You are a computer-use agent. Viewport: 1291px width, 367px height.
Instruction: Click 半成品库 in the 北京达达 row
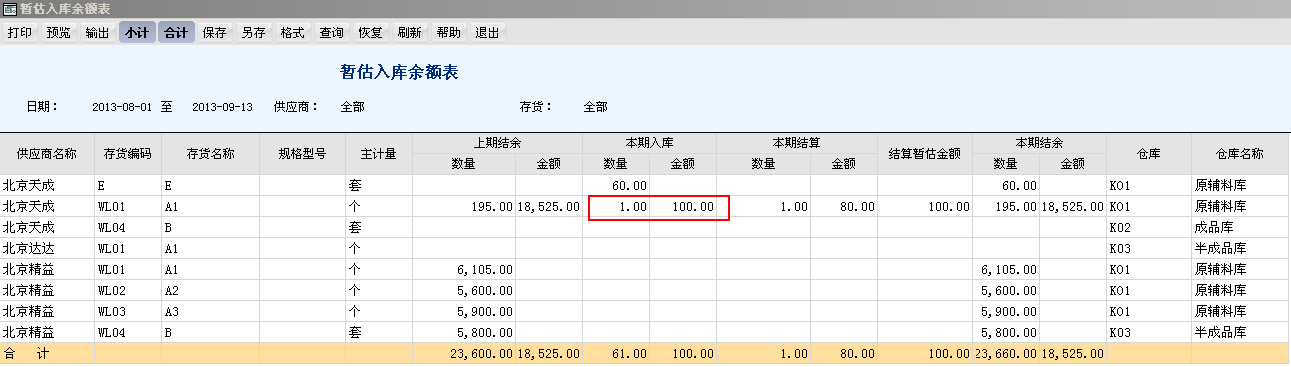[x=1240, y=249]
